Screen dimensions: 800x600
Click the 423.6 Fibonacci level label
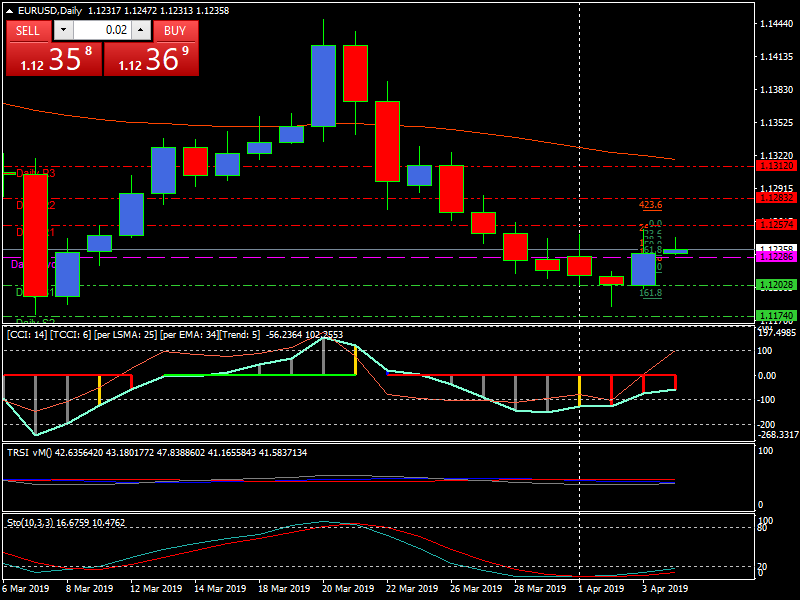pyautogui.click(x=650, y=204)
